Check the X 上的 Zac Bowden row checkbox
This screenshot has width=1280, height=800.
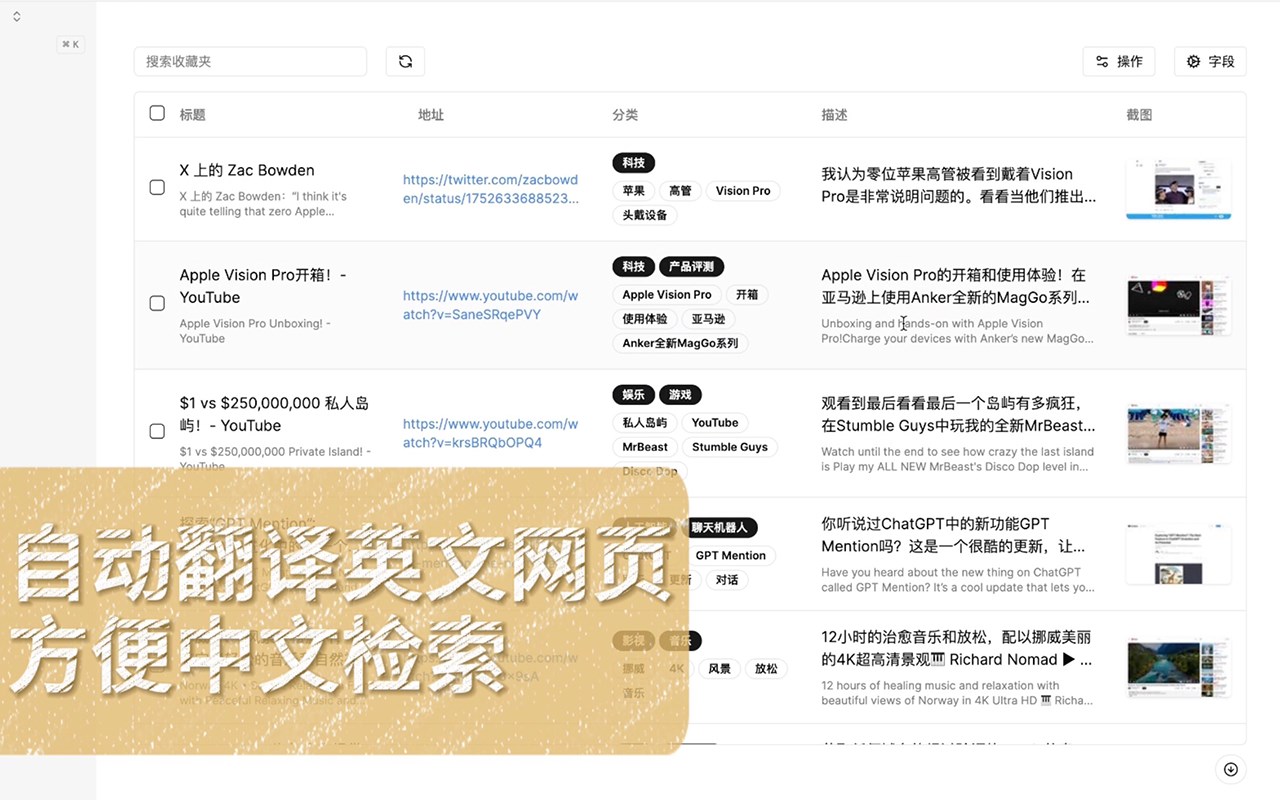click(x=157, y=187)
